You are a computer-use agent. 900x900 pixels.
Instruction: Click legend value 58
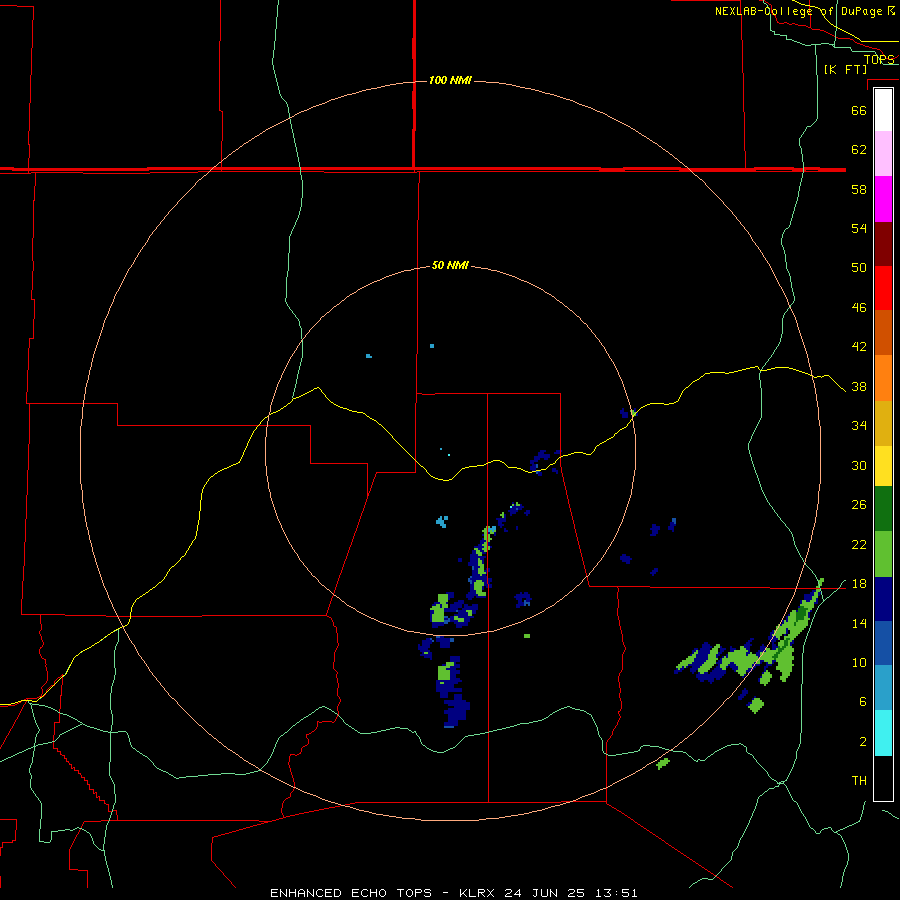click(x=859, y=189)
